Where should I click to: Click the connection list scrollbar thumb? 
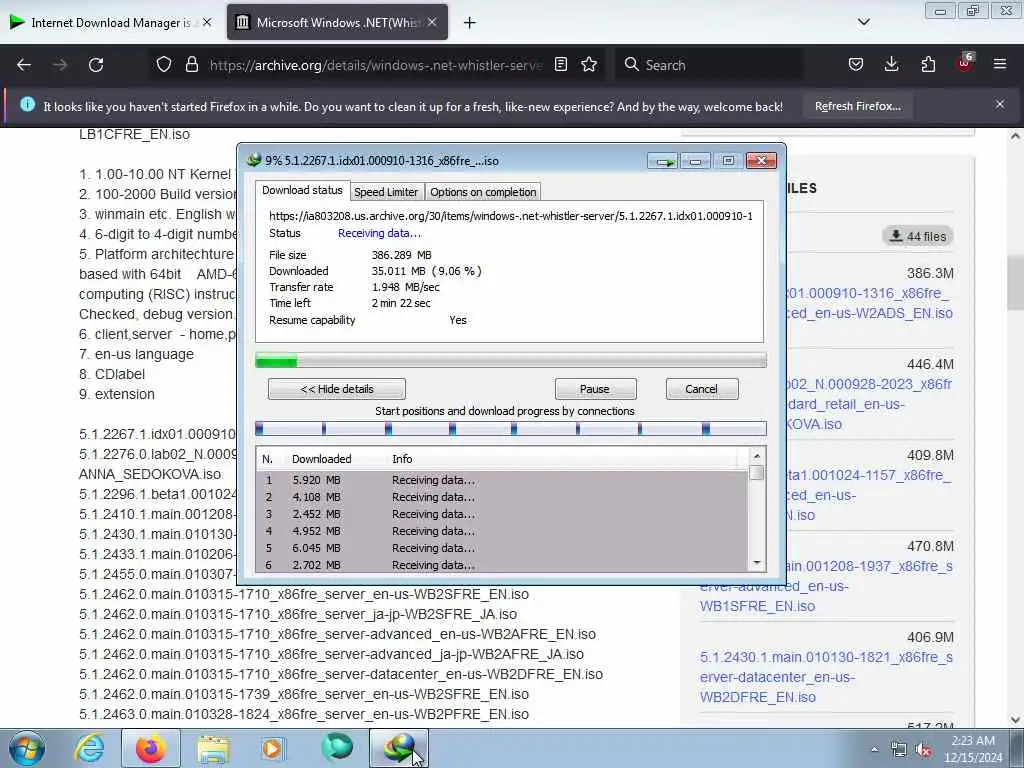(756, 473)
